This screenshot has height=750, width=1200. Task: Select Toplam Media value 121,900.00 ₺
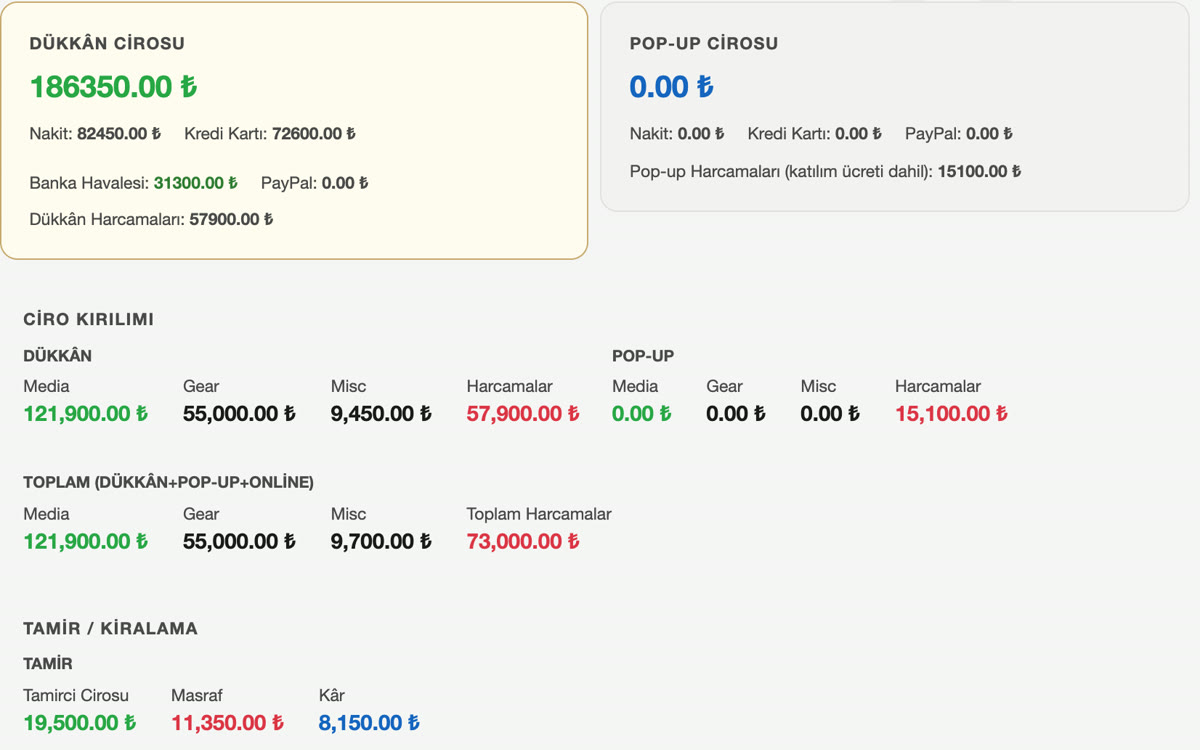tap(86, 541)
